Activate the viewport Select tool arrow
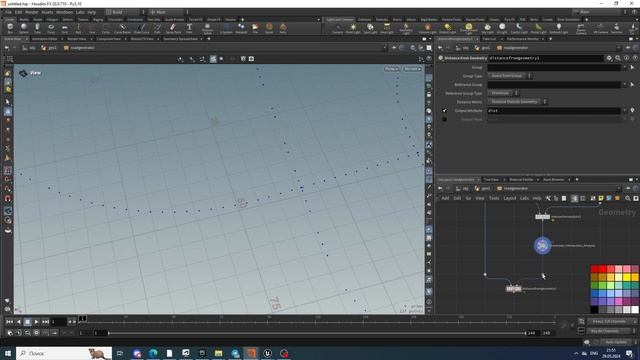Image resolution: width=640 pixels, height=360 pixels. click(x=8, y=102)
